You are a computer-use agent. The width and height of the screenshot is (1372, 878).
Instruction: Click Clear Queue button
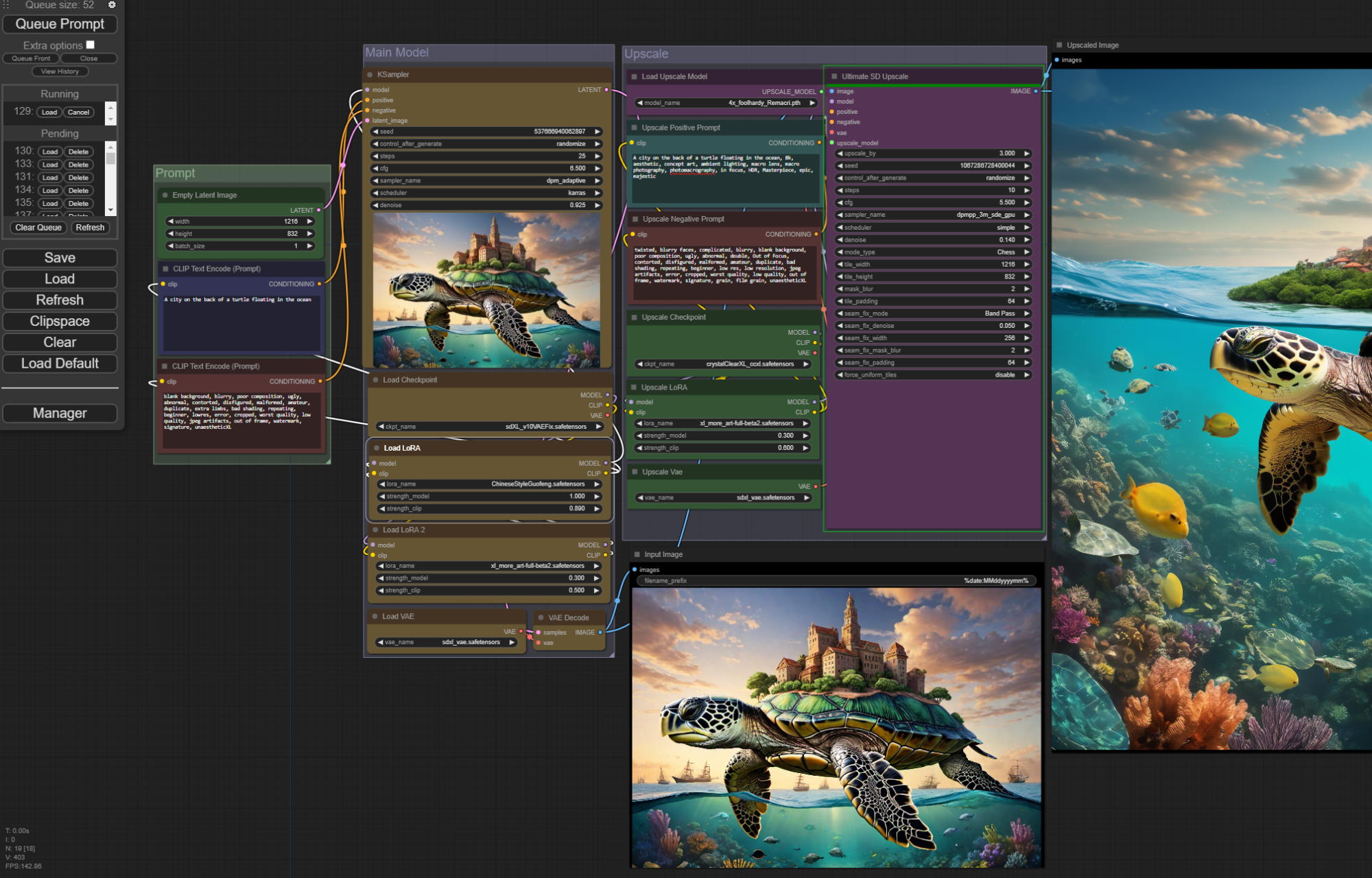click(38, 228)
